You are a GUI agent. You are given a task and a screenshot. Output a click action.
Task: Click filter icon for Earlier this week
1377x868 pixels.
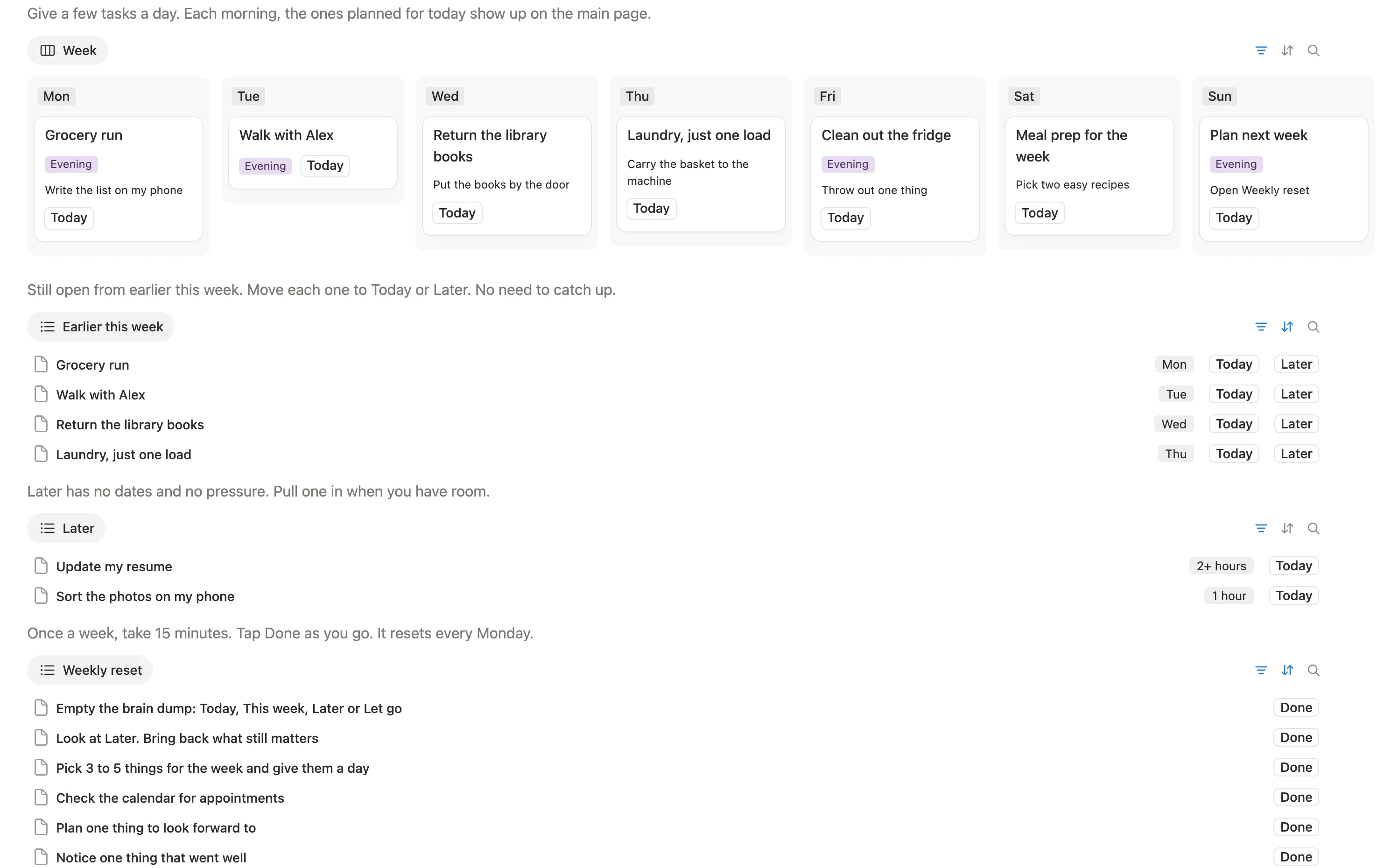coord(1260,327)
